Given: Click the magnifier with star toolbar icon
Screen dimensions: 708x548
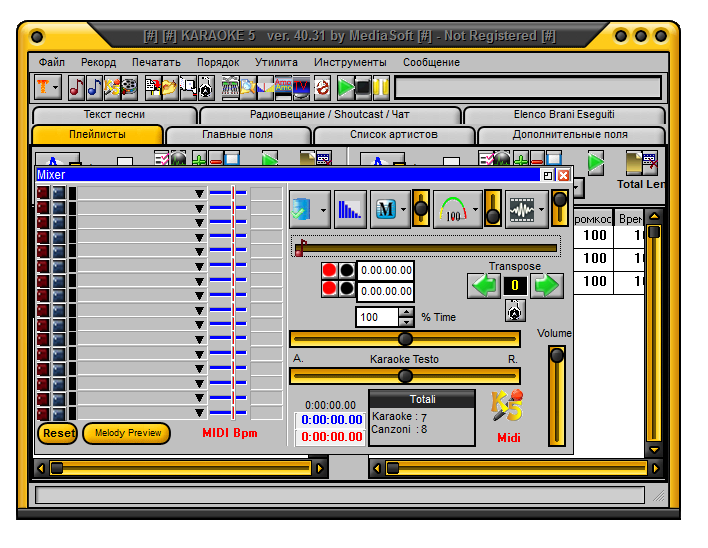Looking at the screenshot, I should (x=247, y=87).
